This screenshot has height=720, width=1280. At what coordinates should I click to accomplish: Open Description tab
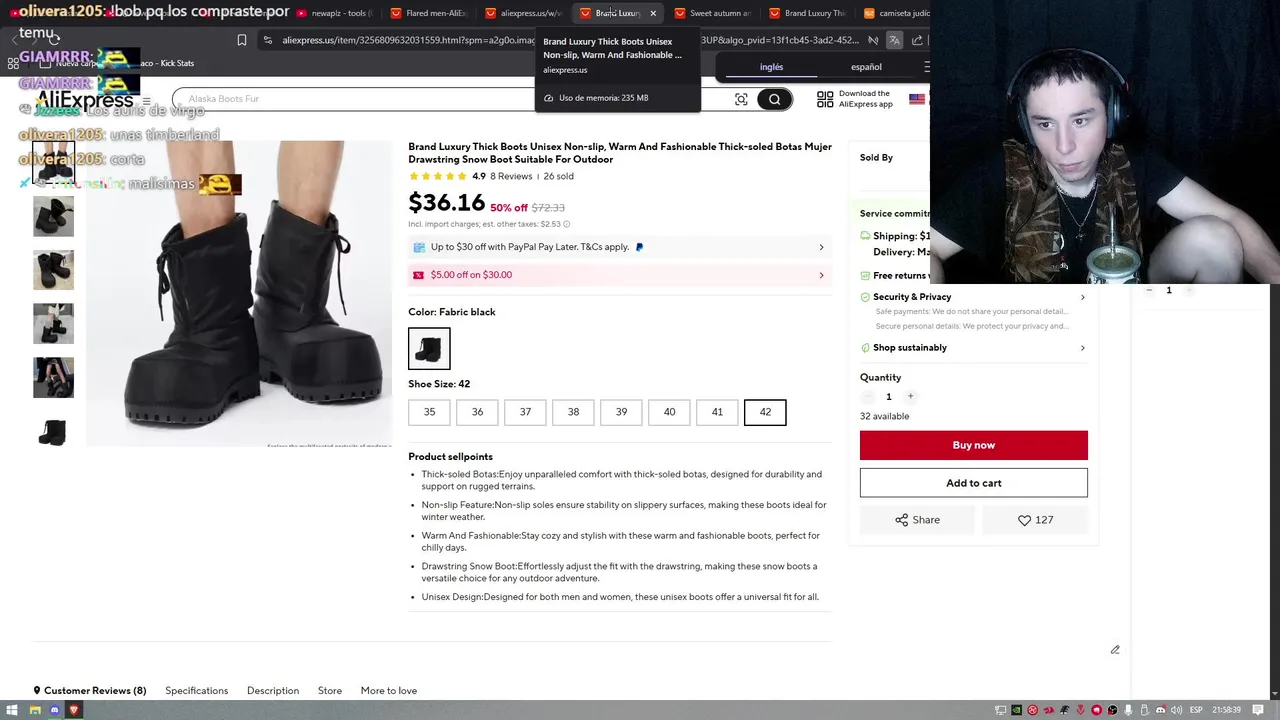point(273,691)
